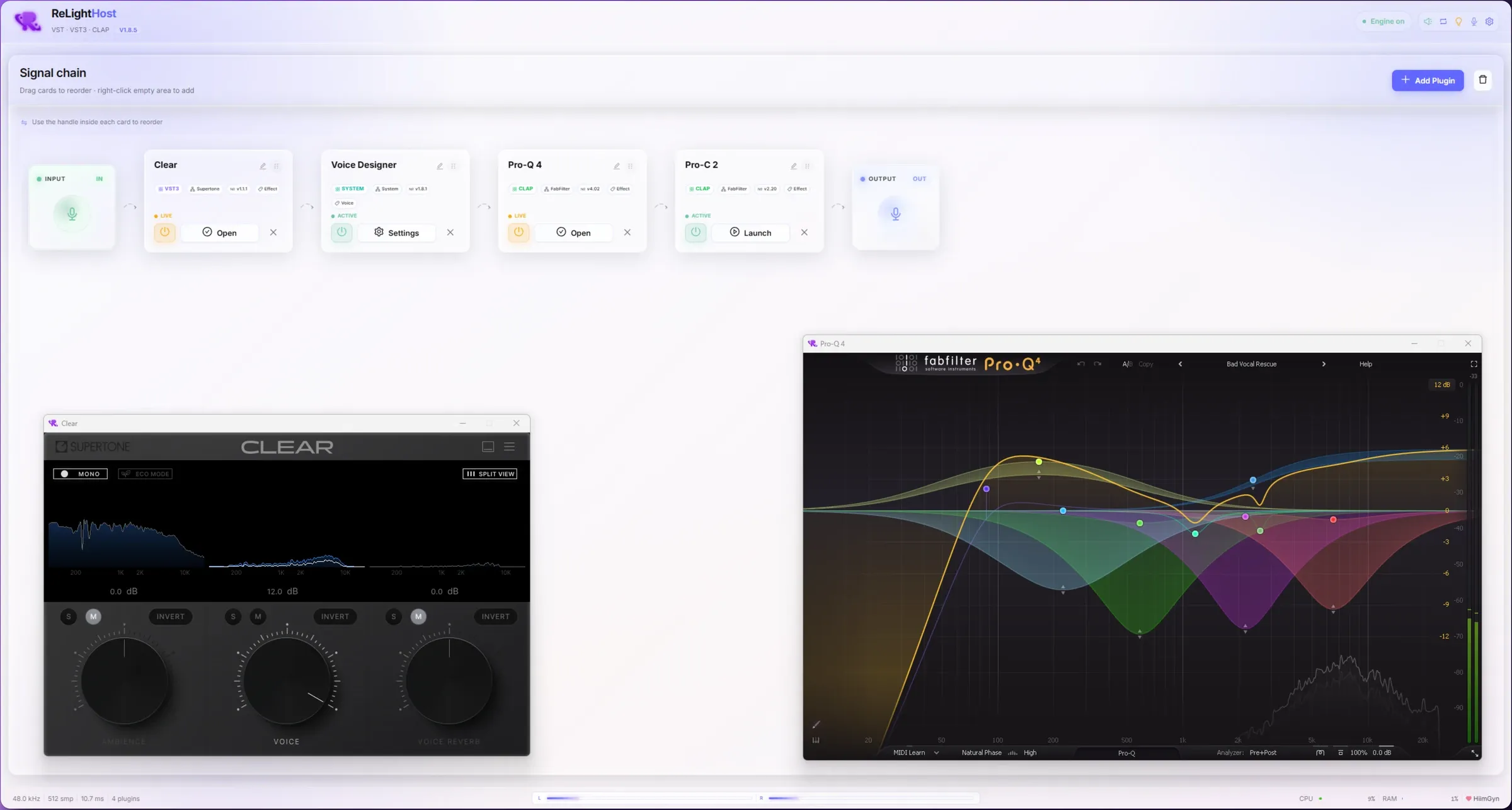
Task: Click the Voice knob in Clear plugin
Action: pos(287,680)
